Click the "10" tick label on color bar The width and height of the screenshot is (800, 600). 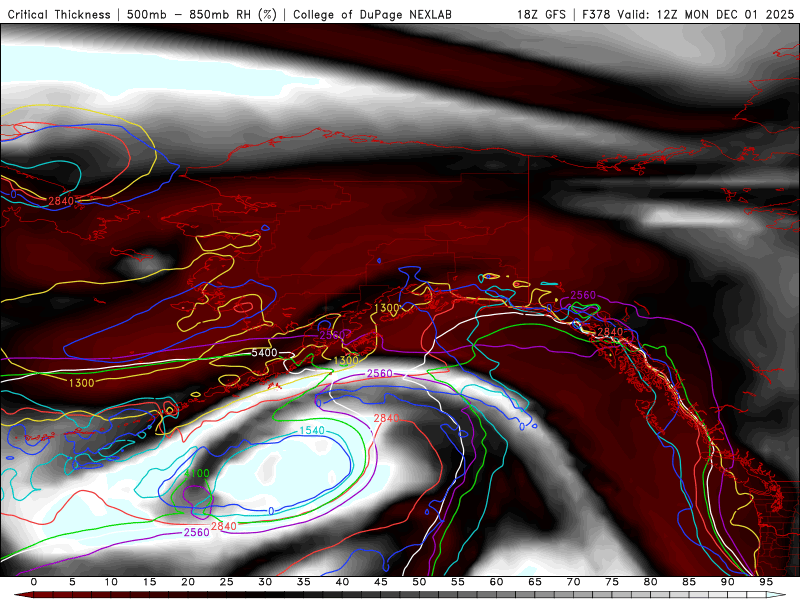pyautogui.click(x=111, y=582)
